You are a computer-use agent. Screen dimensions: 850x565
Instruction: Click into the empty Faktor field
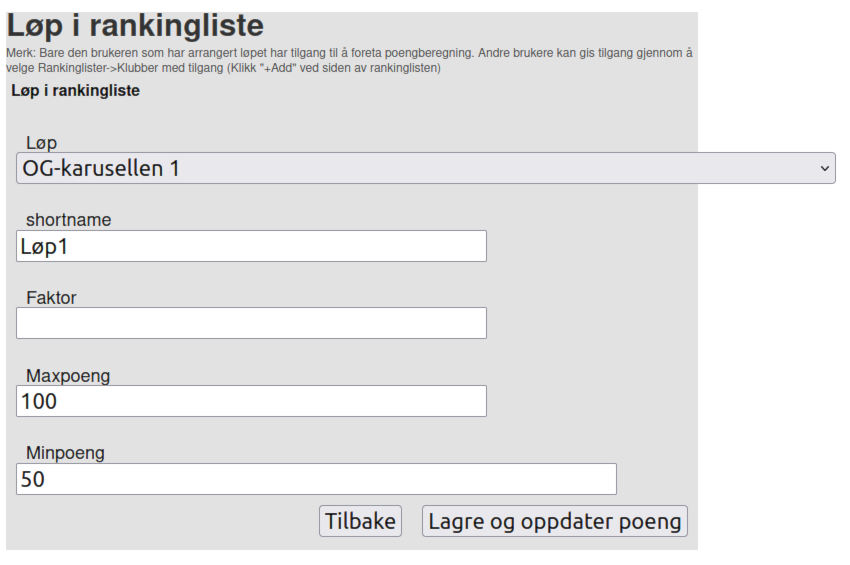(251, 323)
